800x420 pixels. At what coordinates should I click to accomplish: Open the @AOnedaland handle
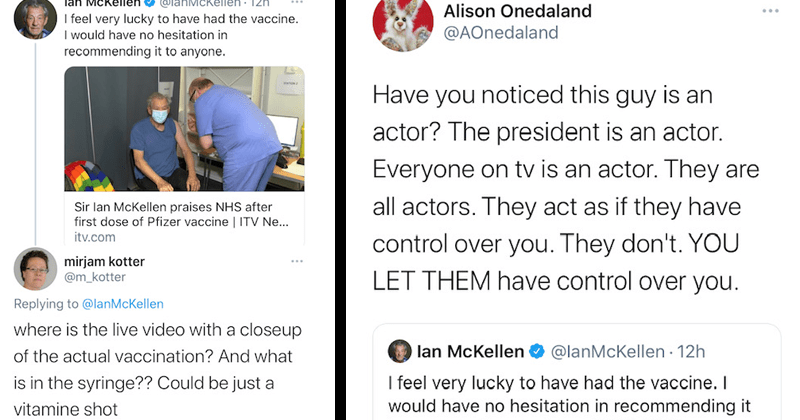[x=500, y=33]
